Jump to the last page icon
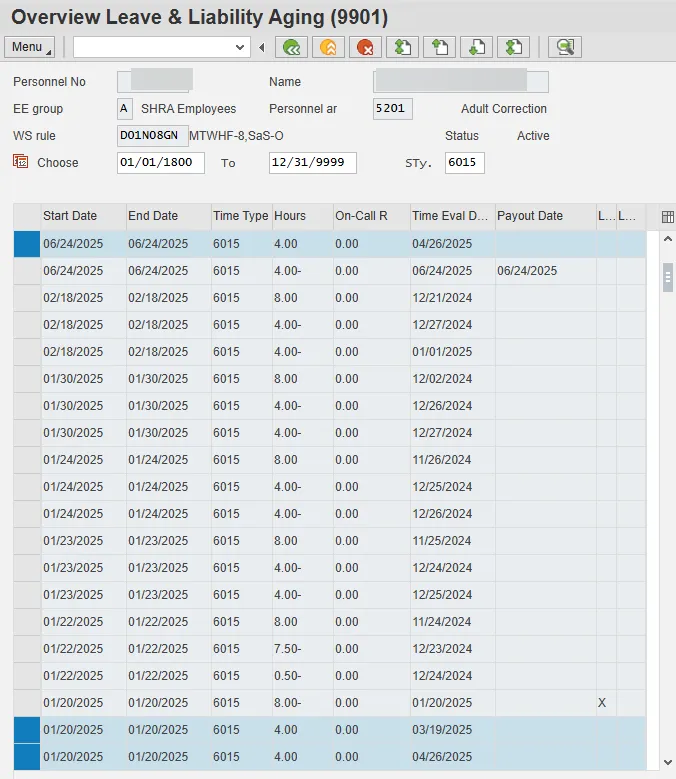676x779 pixels. (513, 47)
